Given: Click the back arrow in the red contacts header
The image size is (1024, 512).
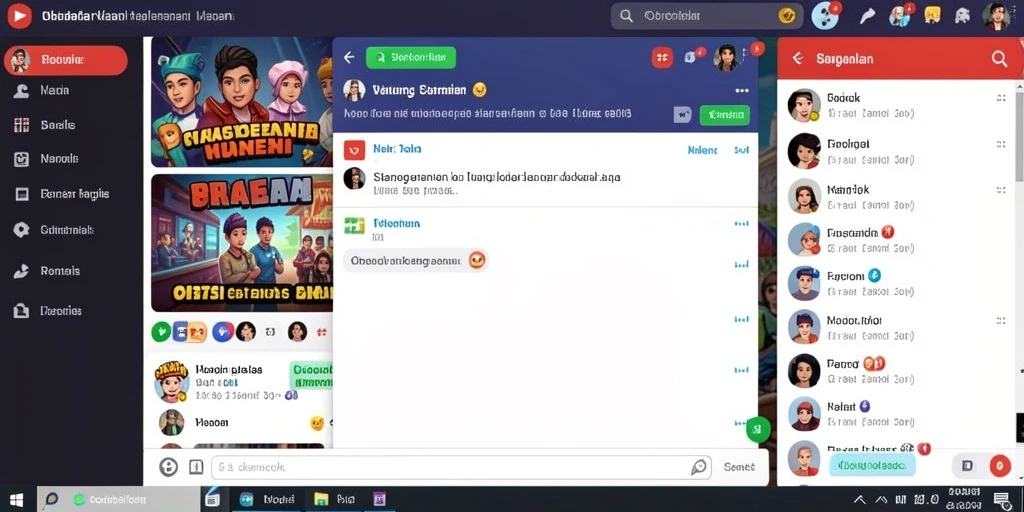Looking at the screenshot, I should pos(797,59).
